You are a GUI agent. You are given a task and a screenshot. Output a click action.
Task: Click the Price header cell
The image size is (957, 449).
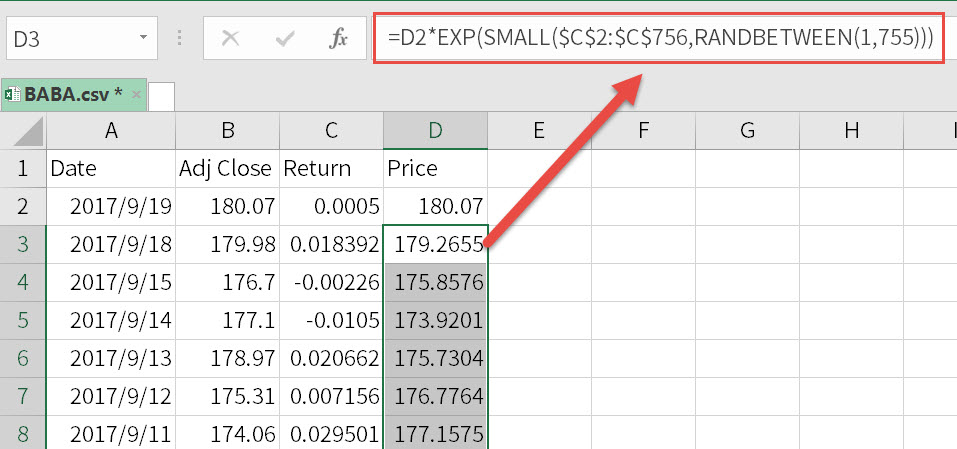click(x=435, y=168)
